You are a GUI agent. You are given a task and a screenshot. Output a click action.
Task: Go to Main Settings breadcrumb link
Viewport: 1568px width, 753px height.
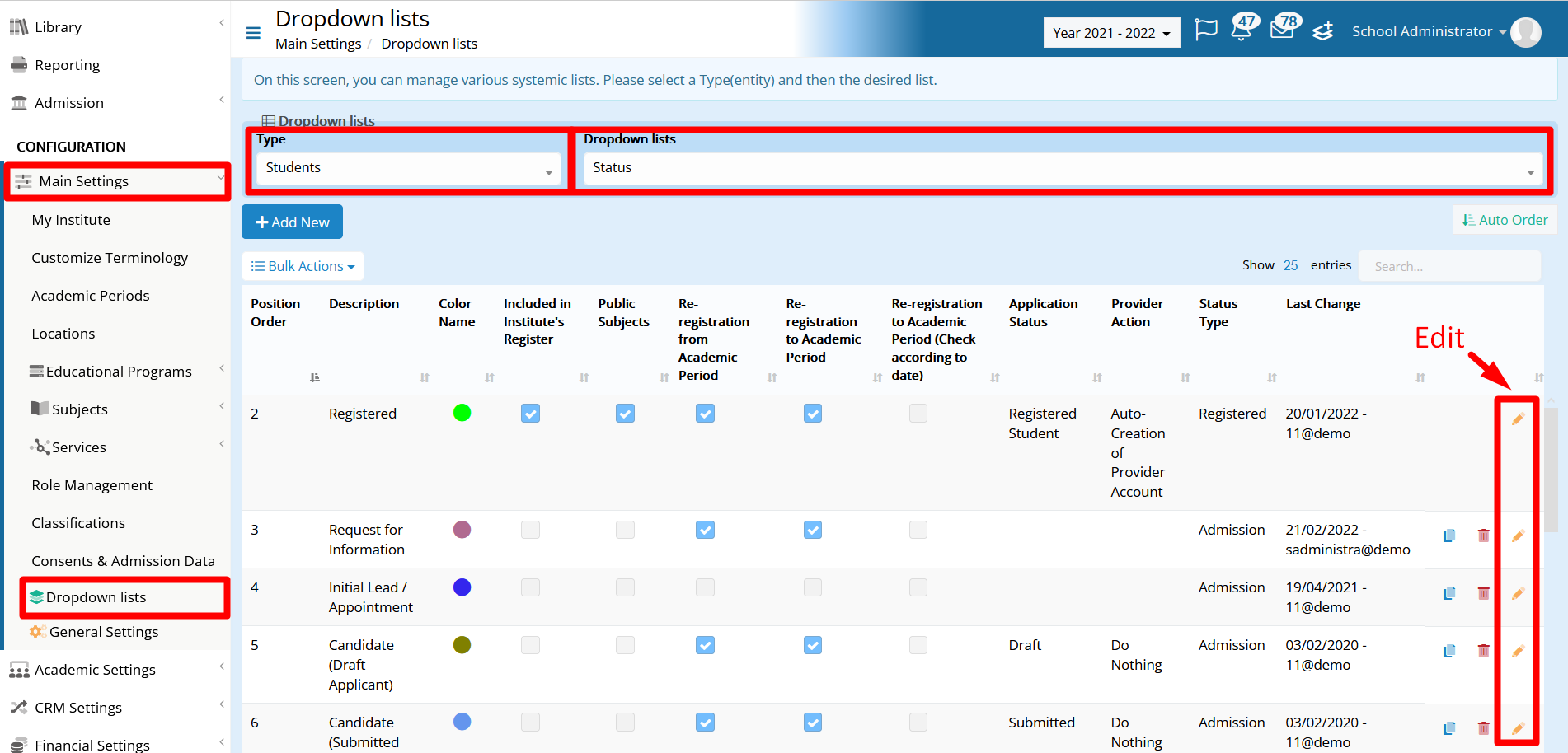(318, 44)
